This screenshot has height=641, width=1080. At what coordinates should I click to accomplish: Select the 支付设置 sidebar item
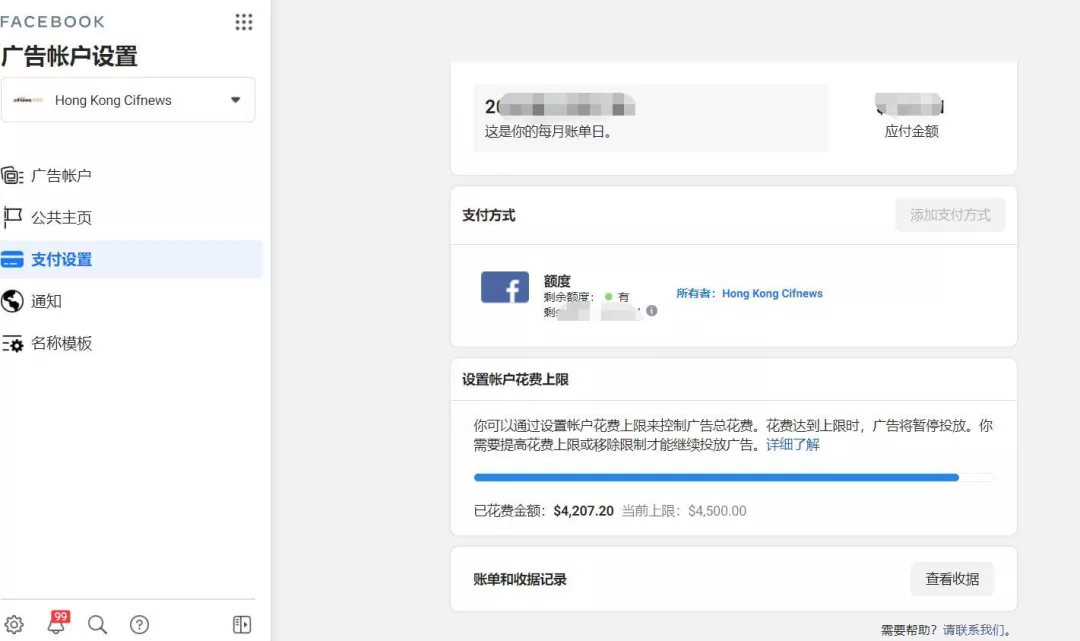point(60,258)
